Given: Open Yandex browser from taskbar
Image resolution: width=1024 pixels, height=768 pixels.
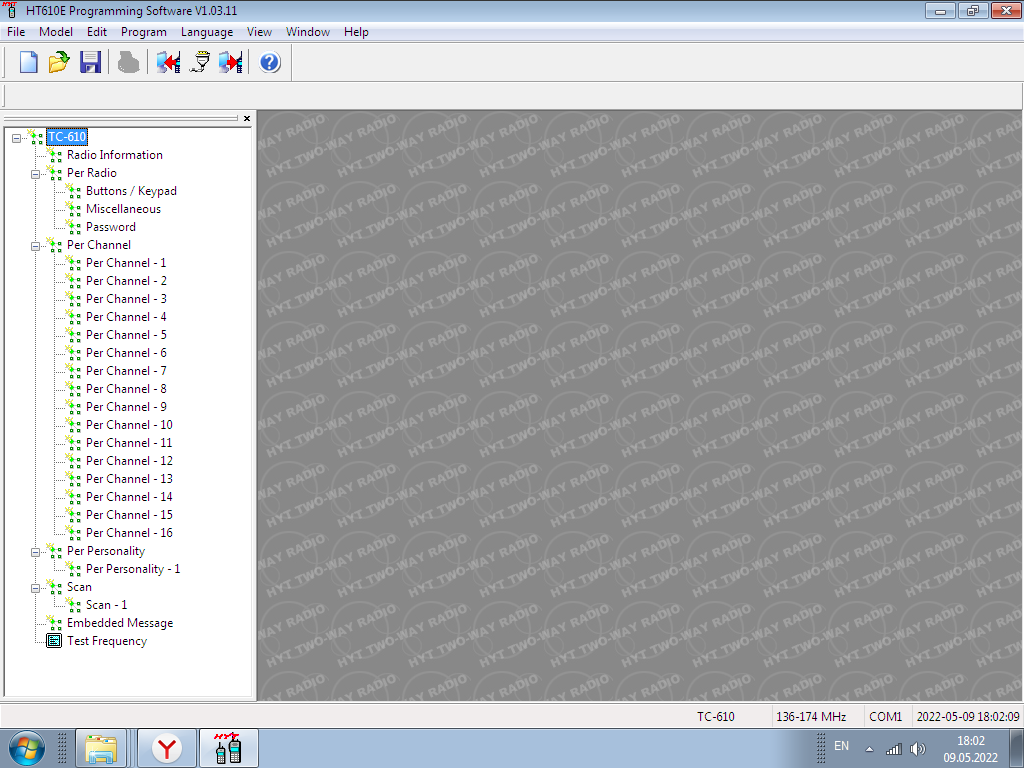Looking at the screenshot, I should [167, 748].
